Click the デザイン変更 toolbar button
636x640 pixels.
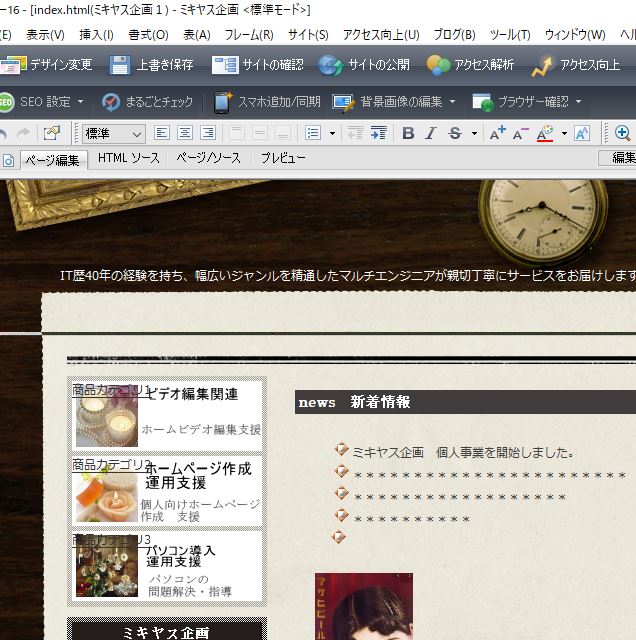tap(48, 66)
